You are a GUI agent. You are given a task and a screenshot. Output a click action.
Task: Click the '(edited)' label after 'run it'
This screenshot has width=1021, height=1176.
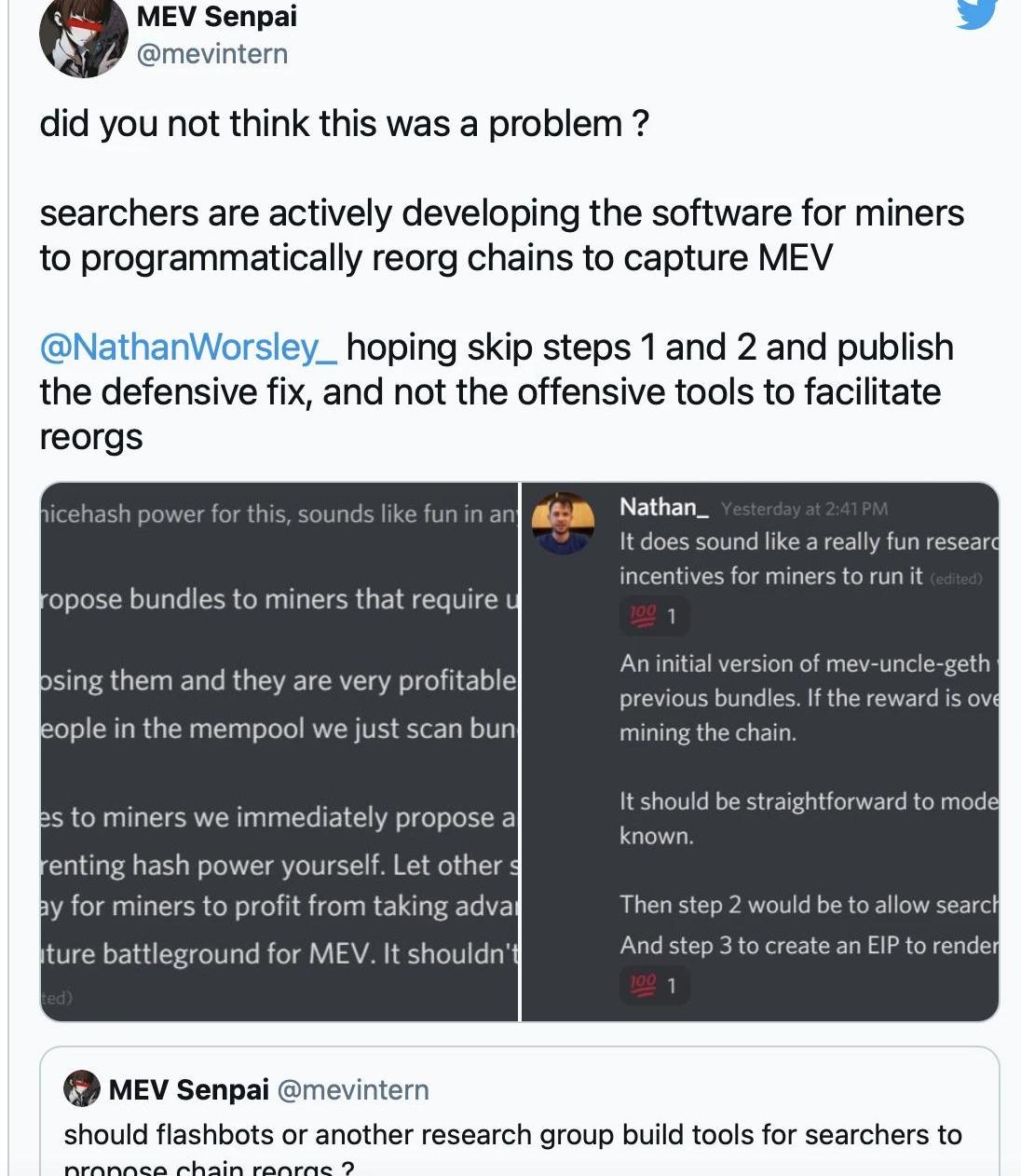point(956,579)
